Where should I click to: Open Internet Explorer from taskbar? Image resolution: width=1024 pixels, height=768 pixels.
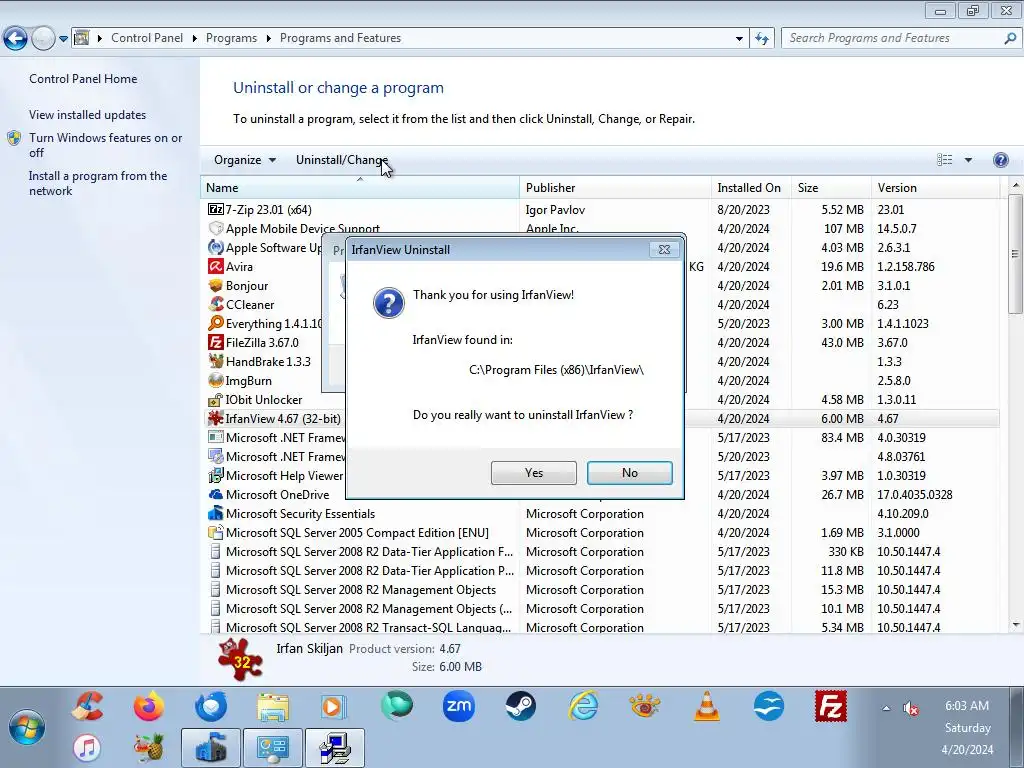583,707
